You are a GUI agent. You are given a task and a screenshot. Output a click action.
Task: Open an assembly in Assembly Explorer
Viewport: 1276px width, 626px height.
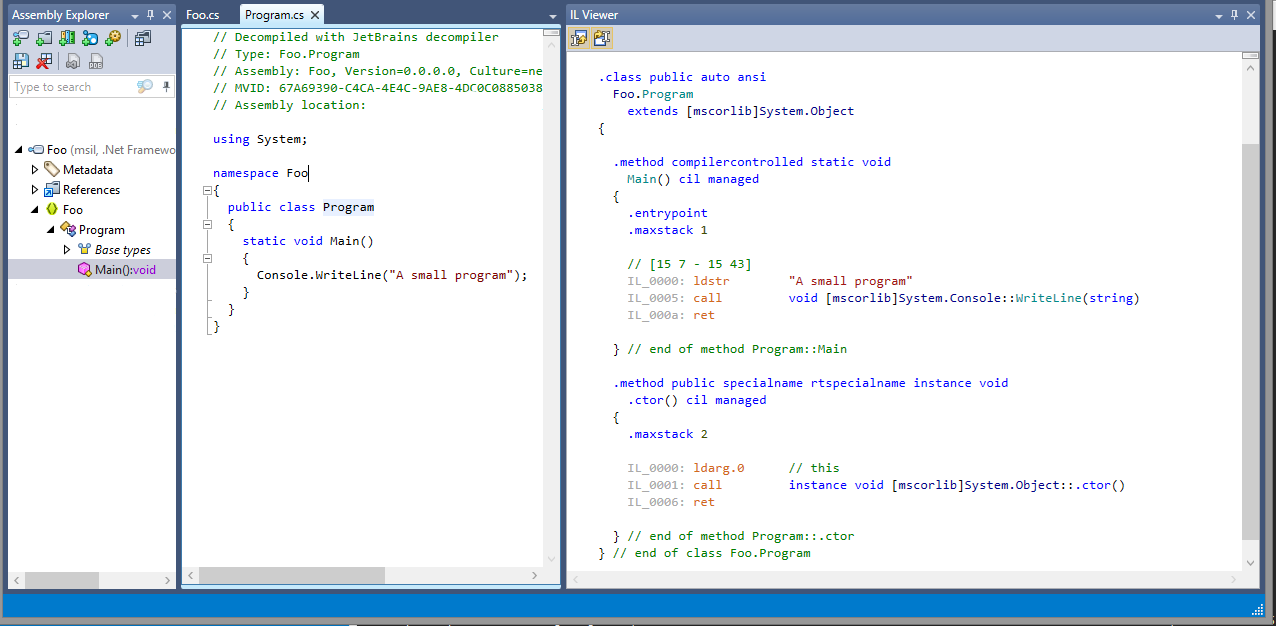[x=20, y=37]
